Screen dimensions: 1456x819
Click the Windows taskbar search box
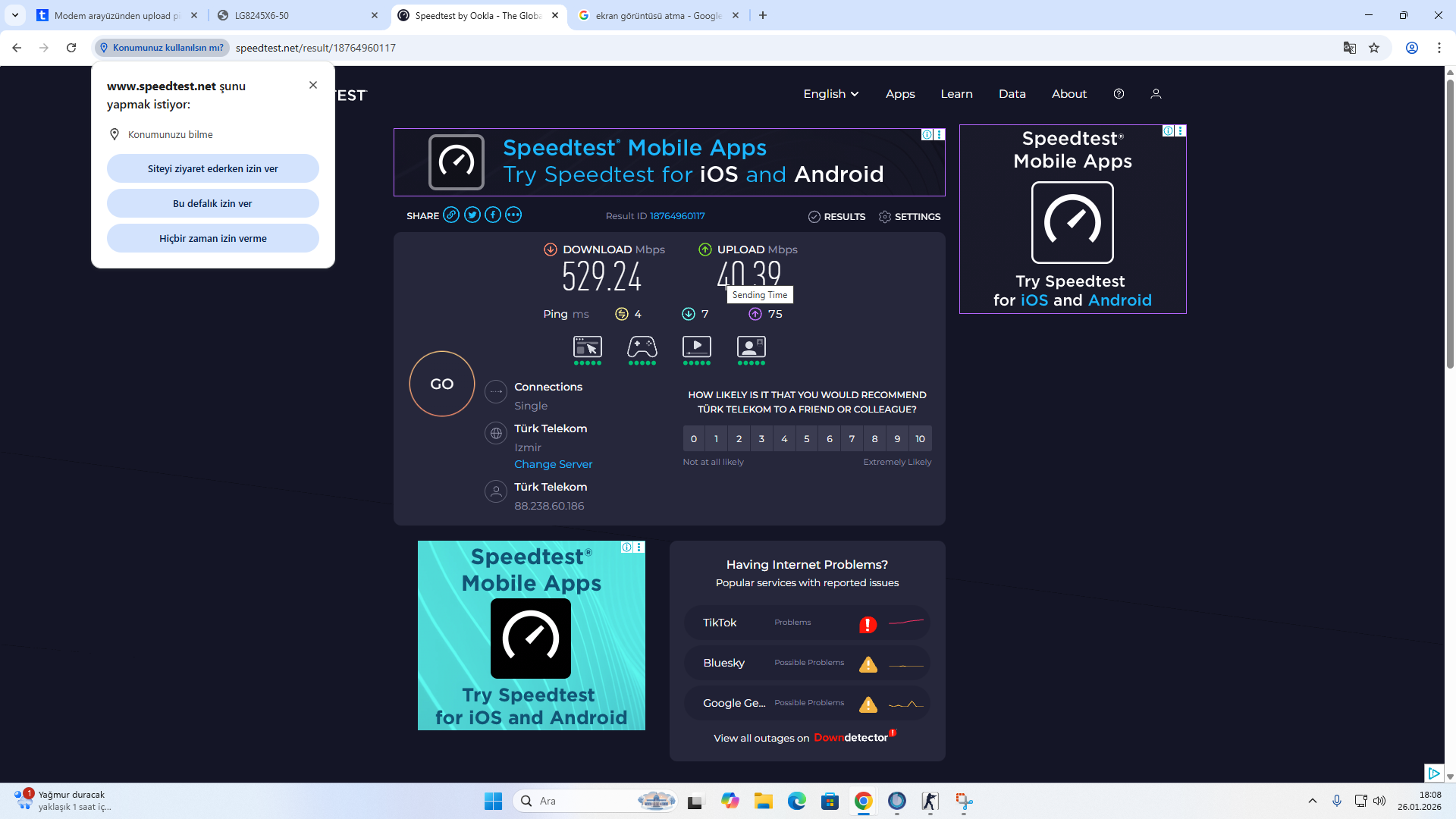(x=596, y=801)
